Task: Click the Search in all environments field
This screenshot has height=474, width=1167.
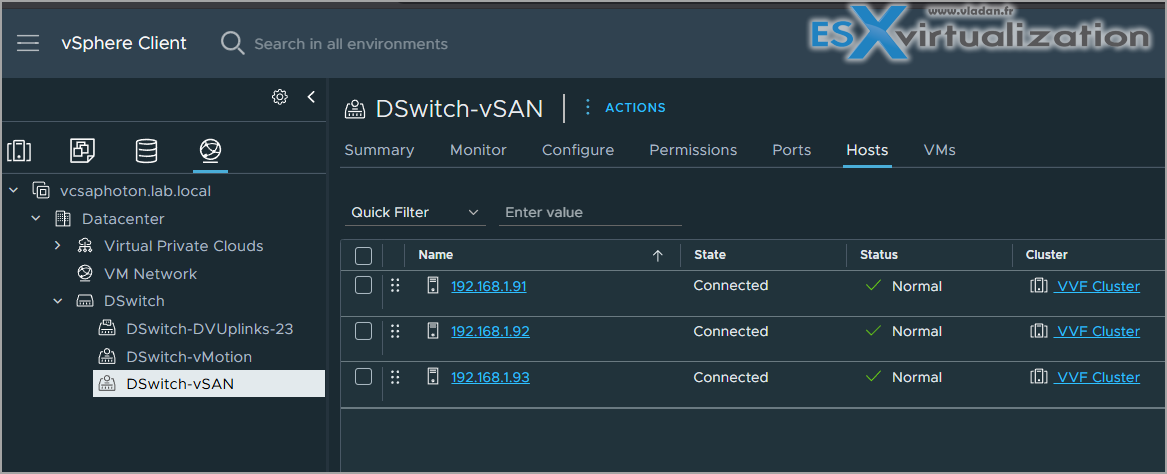Action: click(351, 44)
